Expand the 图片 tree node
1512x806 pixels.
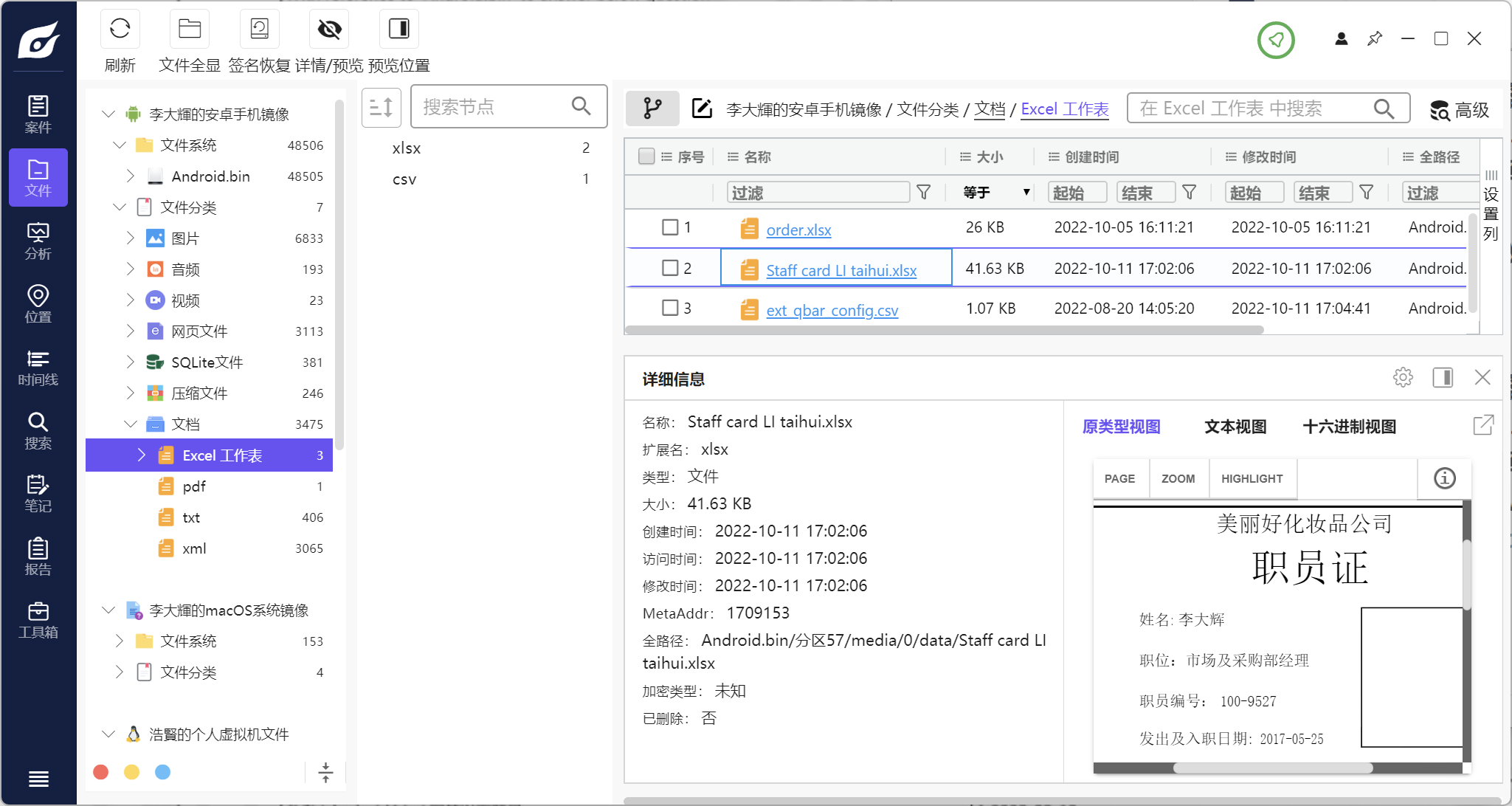coord(131,238)
